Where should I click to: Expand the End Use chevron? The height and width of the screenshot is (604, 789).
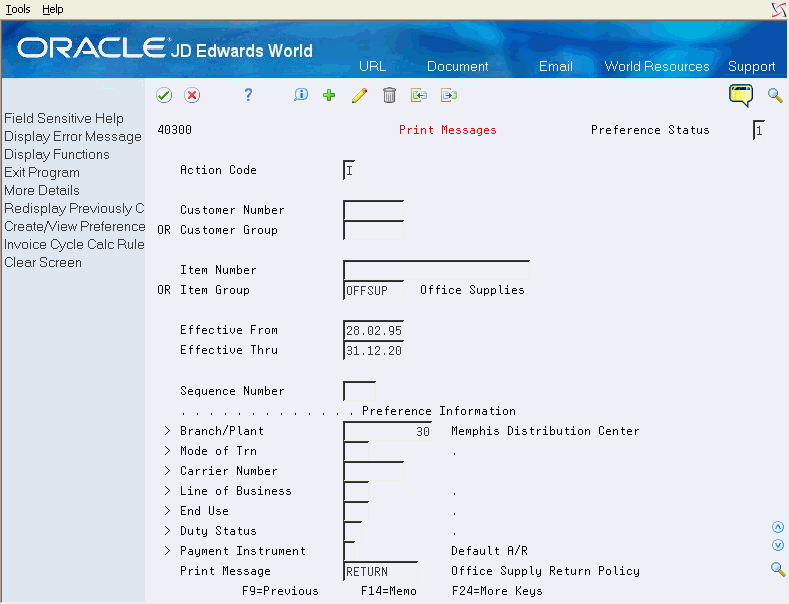(167, 511)
